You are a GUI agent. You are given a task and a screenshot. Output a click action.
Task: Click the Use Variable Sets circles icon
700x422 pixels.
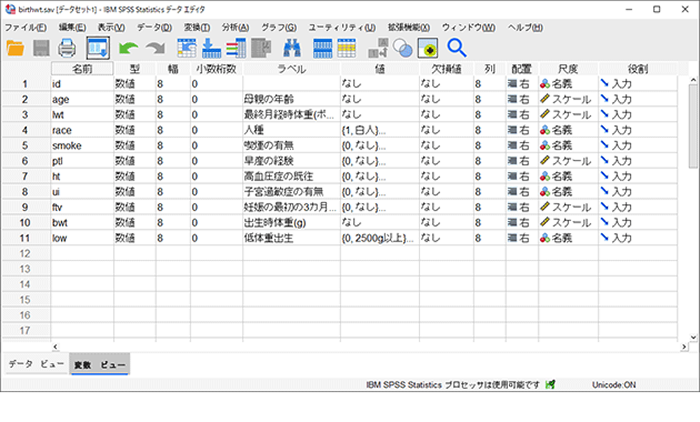(403, 48)
